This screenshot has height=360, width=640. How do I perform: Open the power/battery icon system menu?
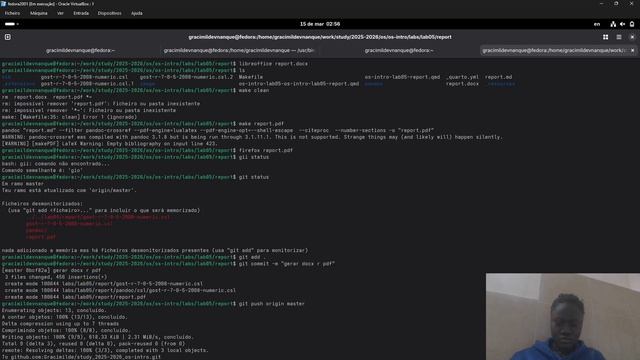tap(632, 24)
